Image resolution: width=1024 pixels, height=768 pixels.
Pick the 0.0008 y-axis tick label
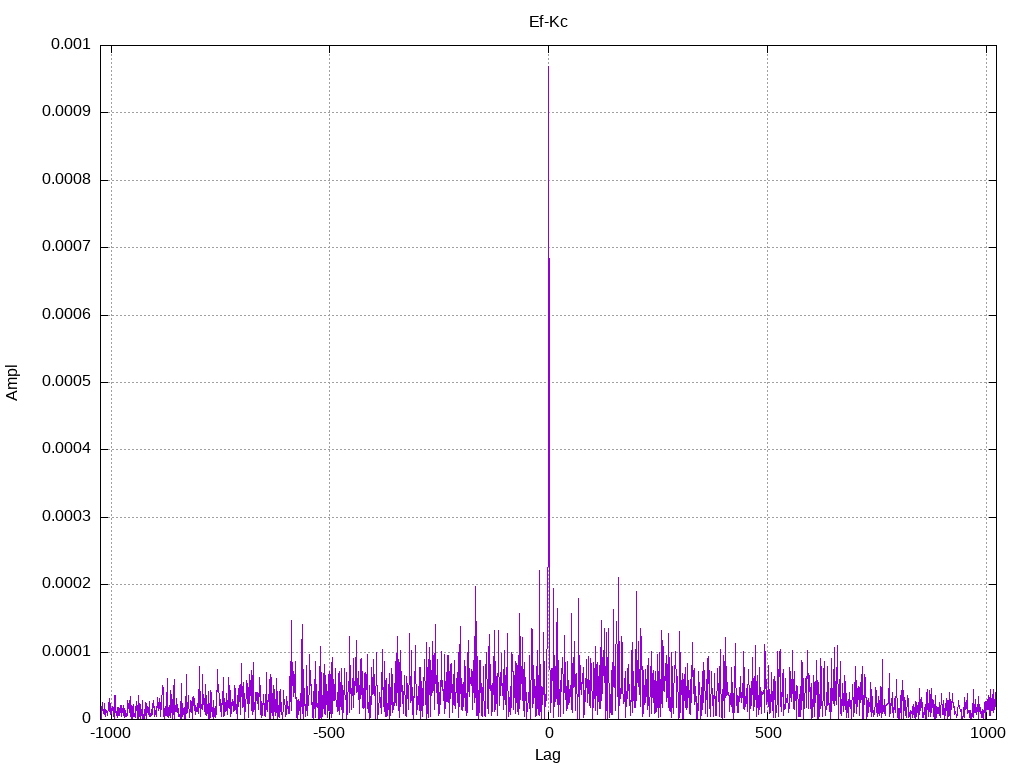[x=66, y=180]
